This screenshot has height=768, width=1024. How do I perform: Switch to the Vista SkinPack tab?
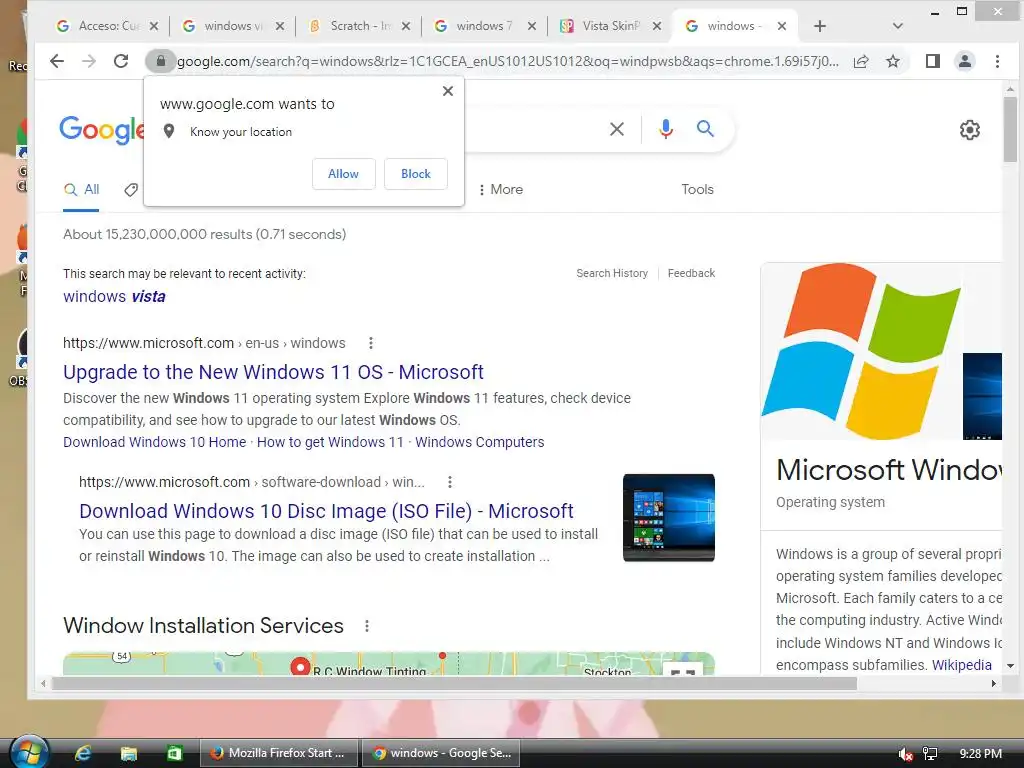click(610, 26)
